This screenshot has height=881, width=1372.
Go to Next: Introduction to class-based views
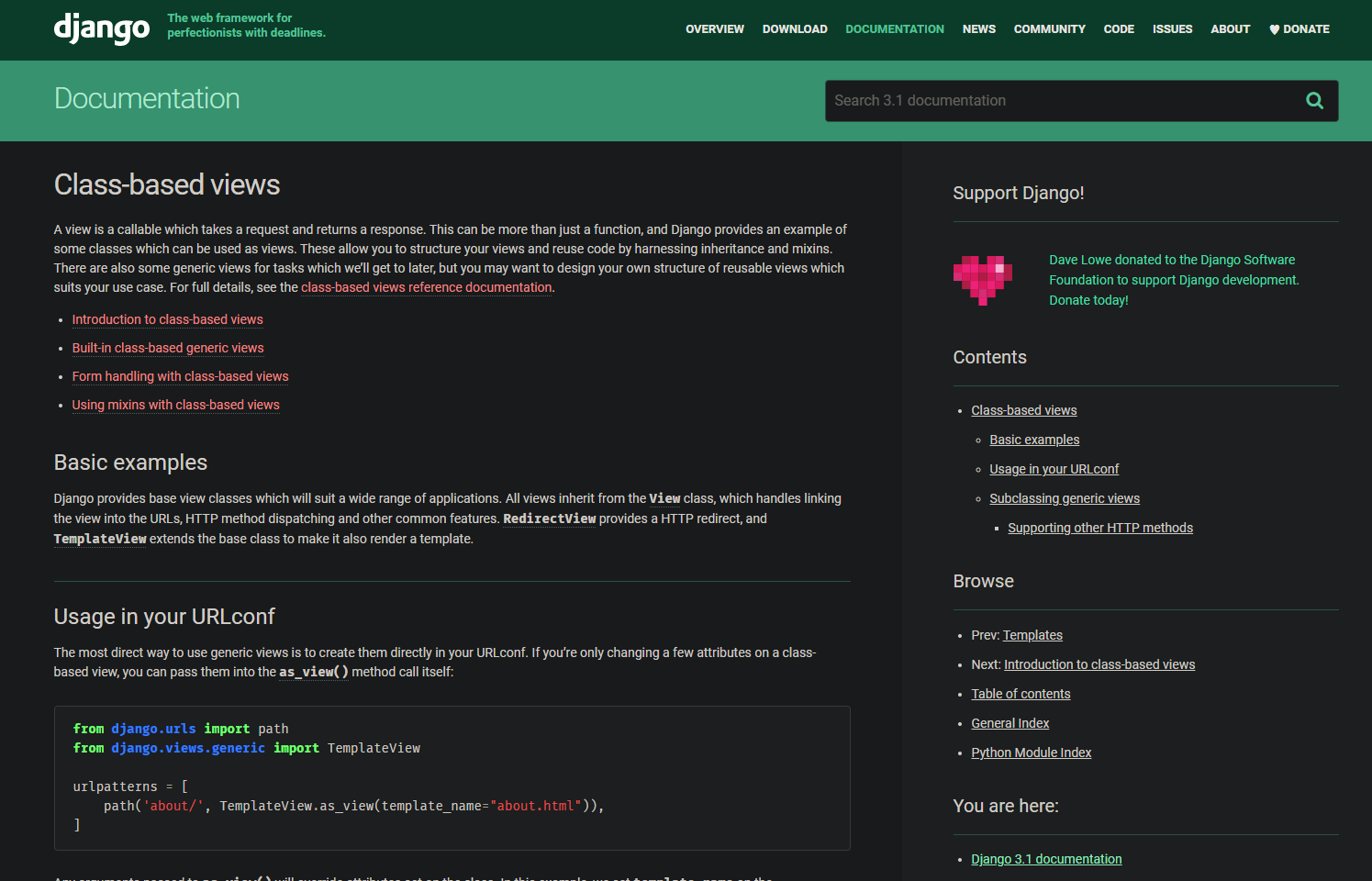1099,664
